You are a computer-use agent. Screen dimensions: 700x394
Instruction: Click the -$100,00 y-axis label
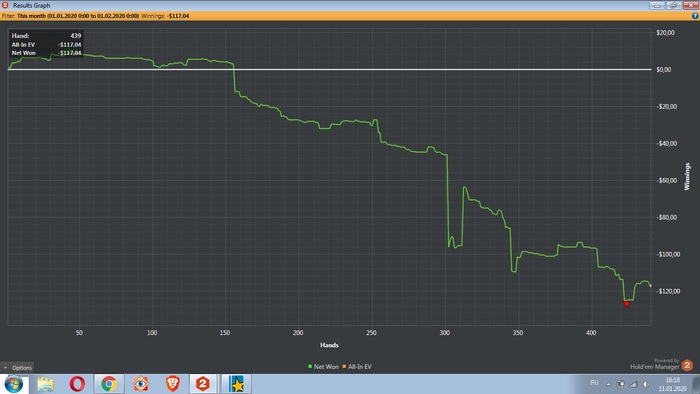[668, 254]
